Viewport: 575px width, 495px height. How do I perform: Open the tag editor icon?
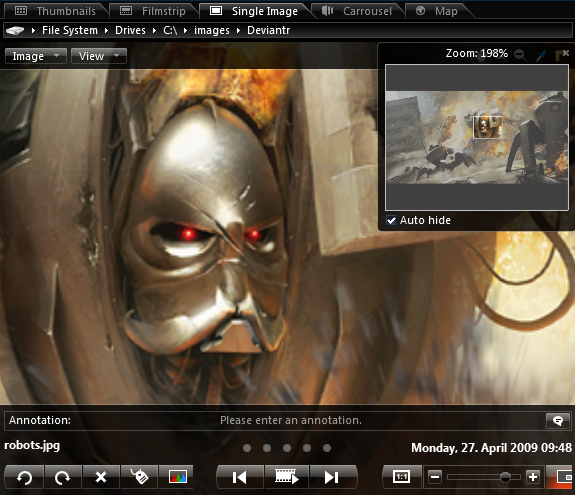(x=139, y=477)
